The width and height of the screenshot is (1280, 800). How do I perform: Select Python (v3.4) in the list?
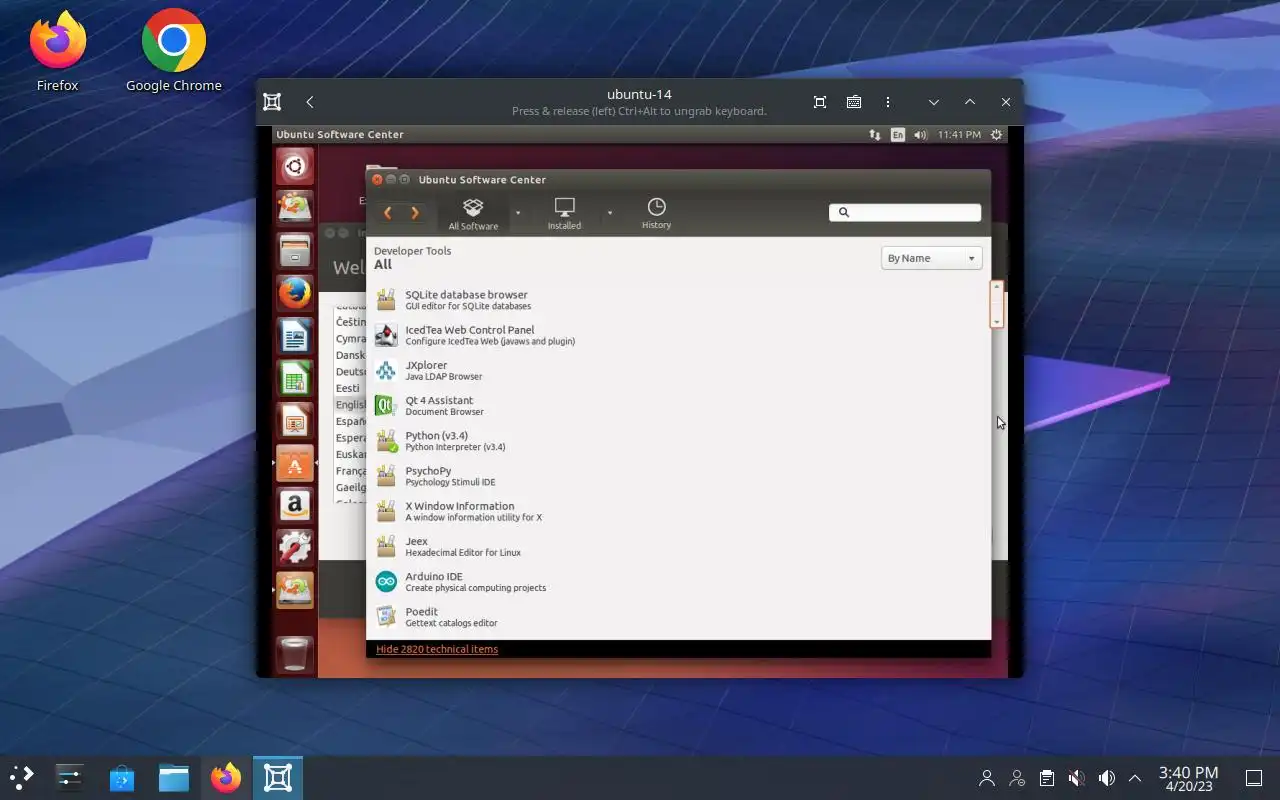coord(678,441)
